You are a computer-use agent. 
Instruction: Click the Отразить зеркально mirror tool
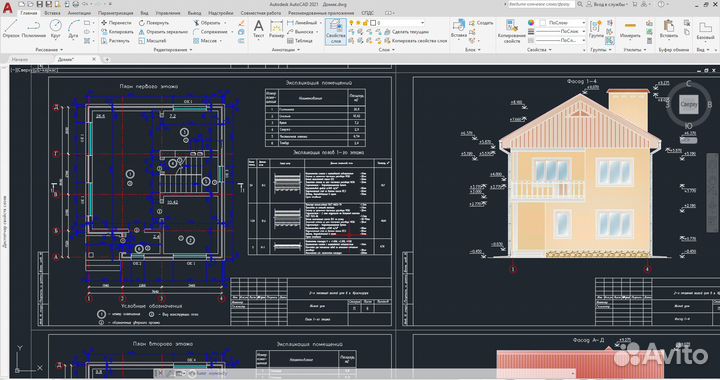[163, 32]
